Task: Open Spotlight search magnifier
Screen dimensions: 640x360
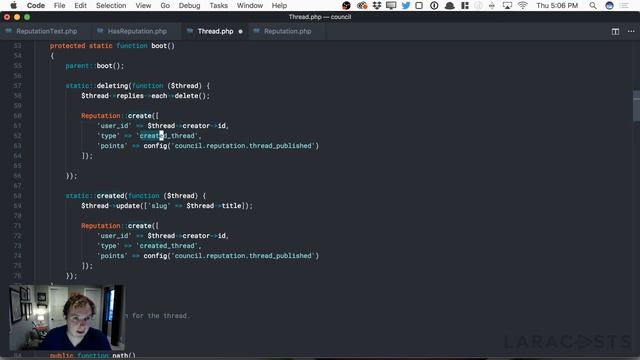Action: tap(593, 5)
